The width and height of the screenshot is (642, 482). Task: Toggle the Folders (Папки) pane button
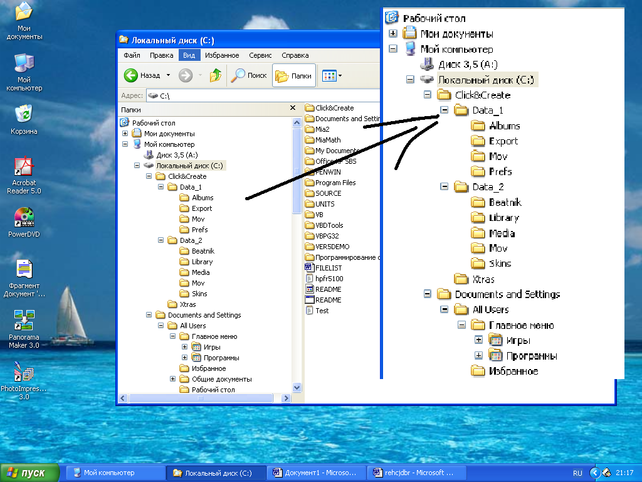pyautogui.click(x=295, y=75)
